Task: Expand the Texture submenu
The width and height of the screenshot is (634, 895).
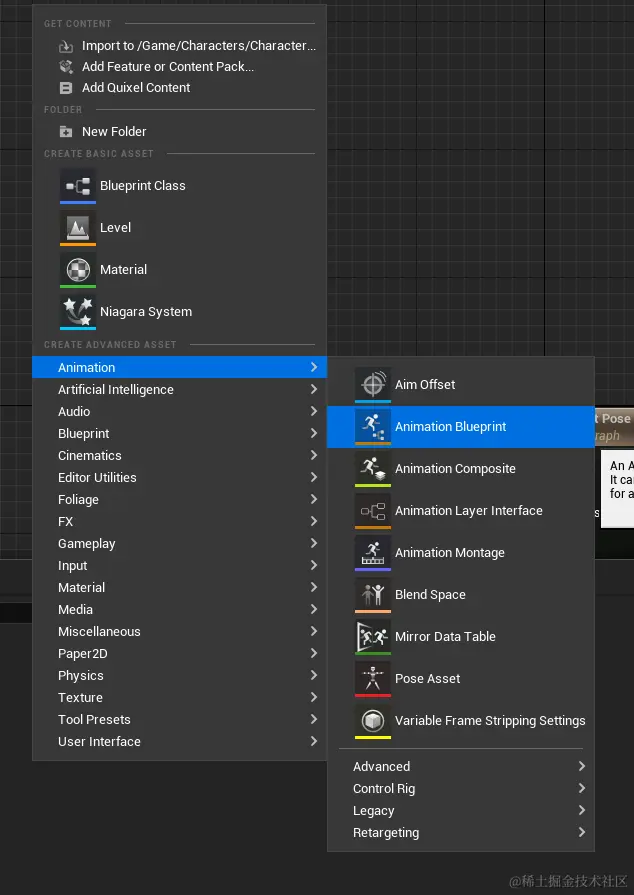Action: click(x=179, y=698)
